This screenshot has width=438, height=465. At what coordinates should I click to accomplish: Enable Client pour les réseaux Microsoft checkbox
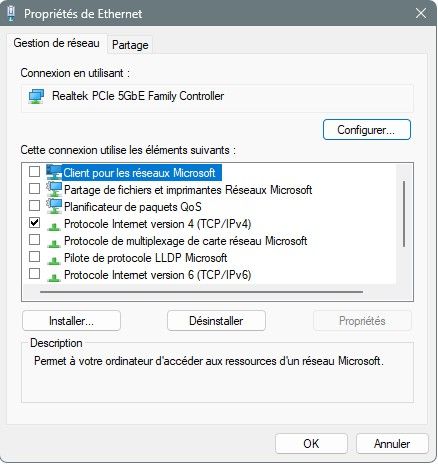[34, 172]
